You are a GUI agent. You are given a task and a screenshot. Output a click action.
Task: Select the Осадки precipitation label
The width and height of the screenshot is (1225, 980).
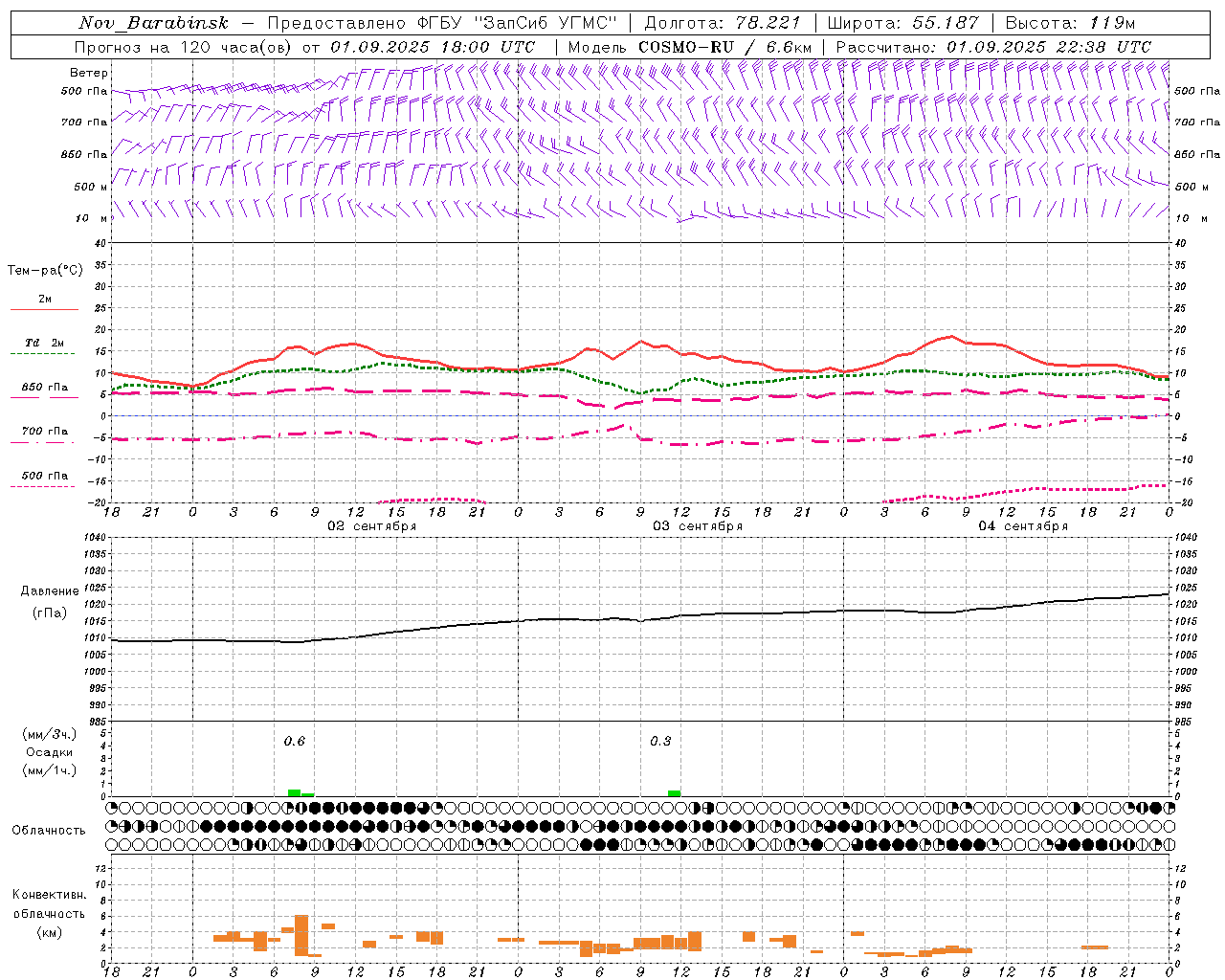[x=49, y=752]
